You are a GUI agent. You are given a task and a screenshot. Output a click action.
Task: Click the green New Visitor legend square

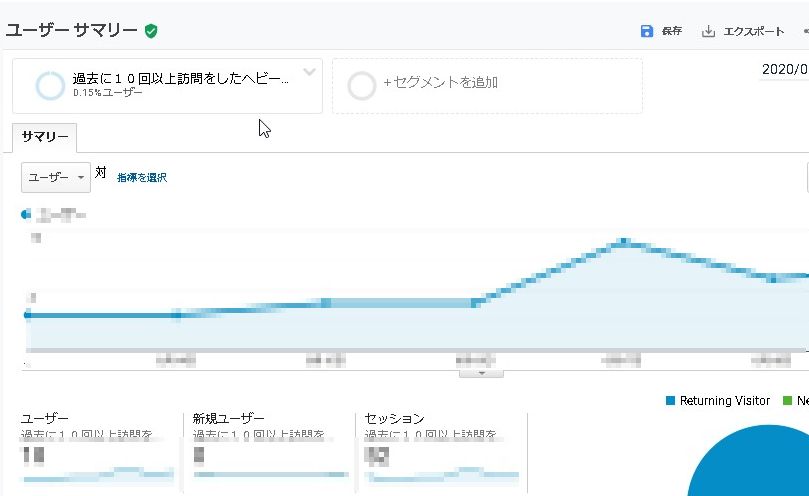click(787, 401)
